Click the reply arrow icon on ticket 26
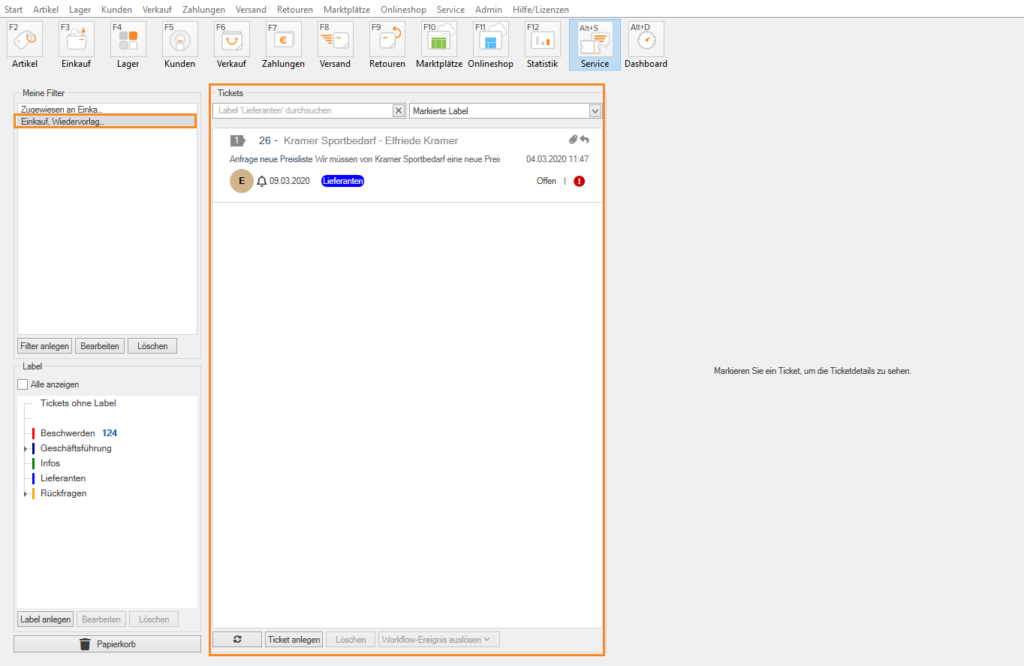1024x666 pixels. click(x=585, y=140)
